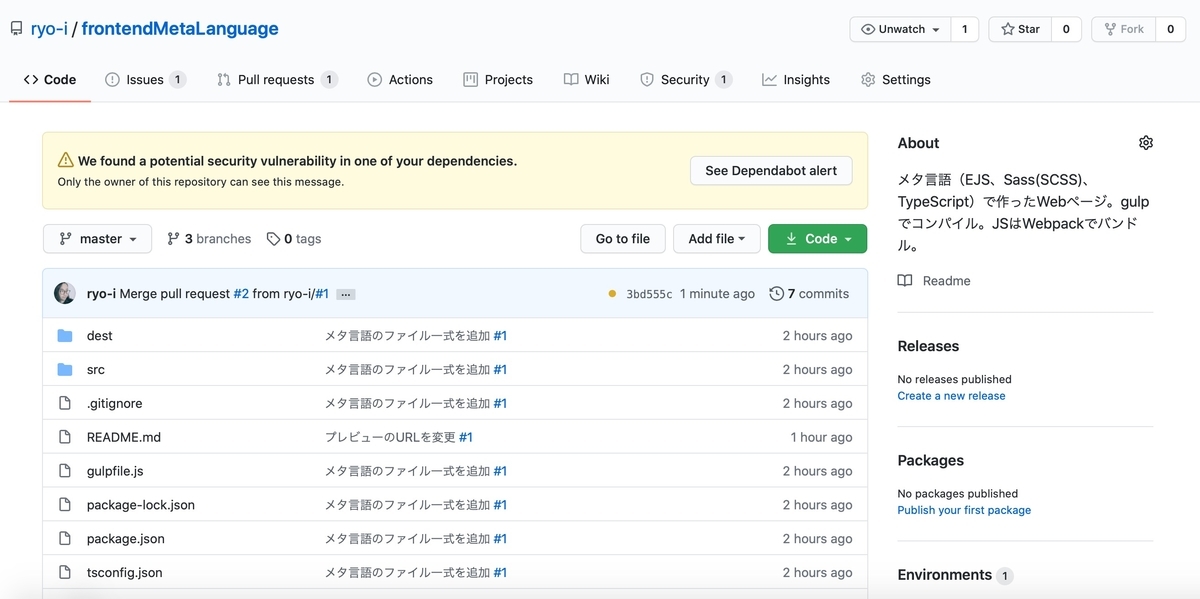Star this repository

pyautogui.click(x=1020, y=29)
